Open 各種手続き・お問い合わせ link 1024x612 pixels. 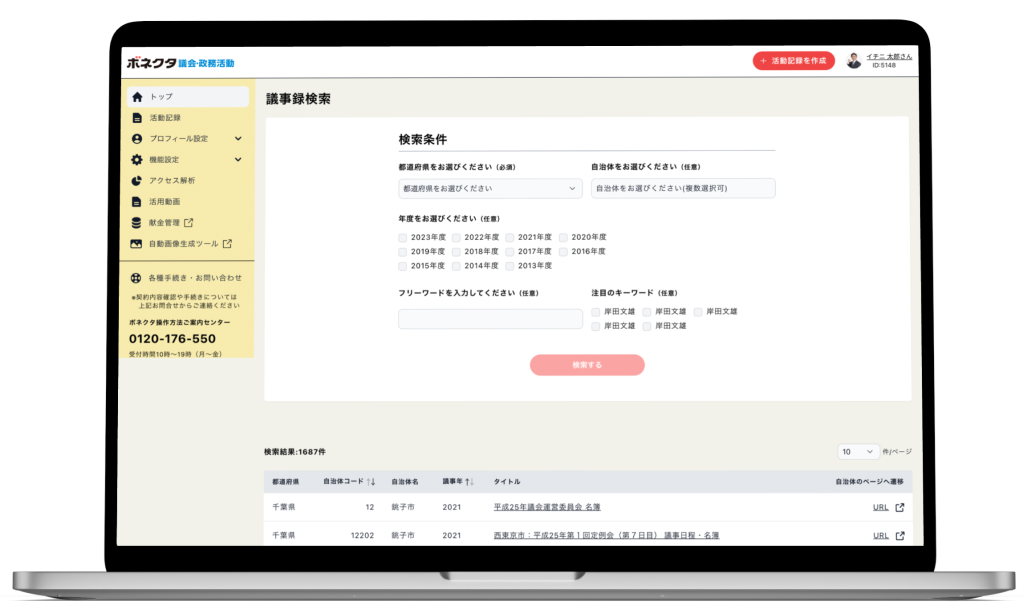coord(195,278)
